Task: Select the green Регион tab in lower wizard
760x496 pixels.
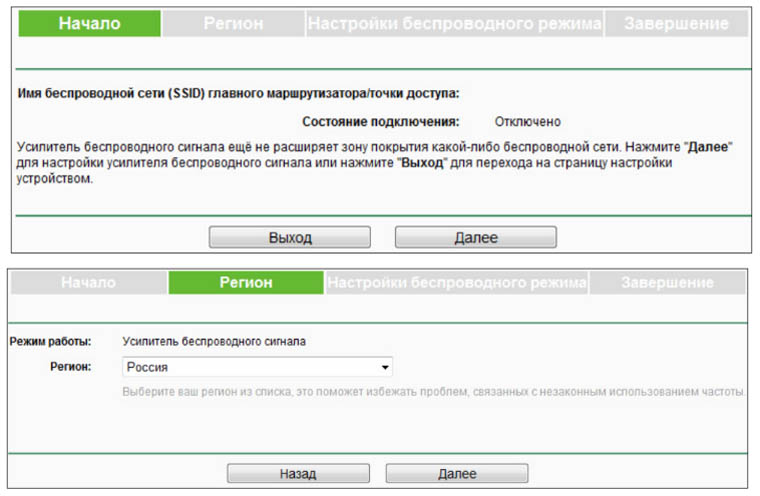Action: pos(246,282)
